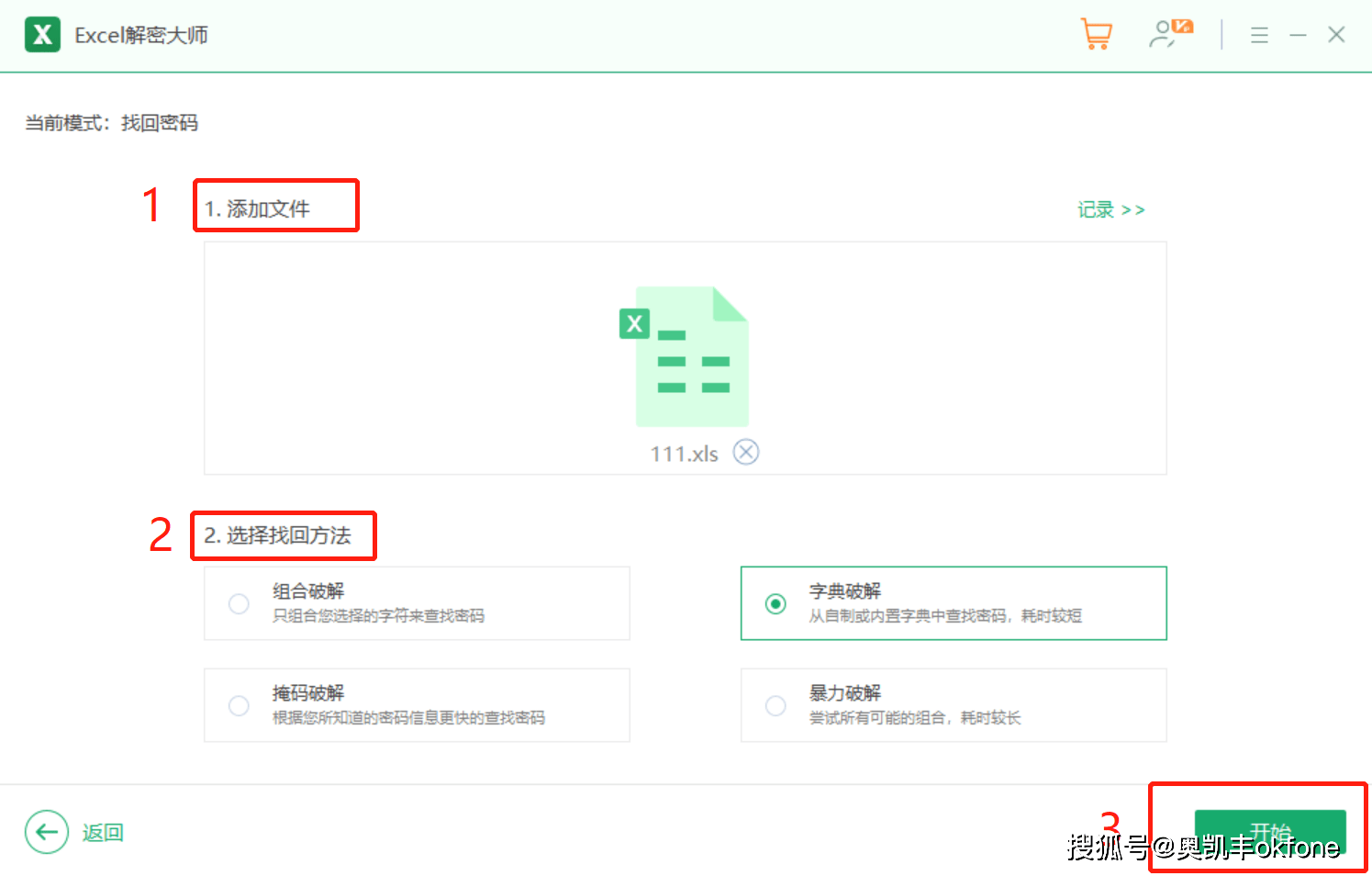Remove 111.xls using its X icon
Screen dimensions: 1372x876
click(746, 452)
